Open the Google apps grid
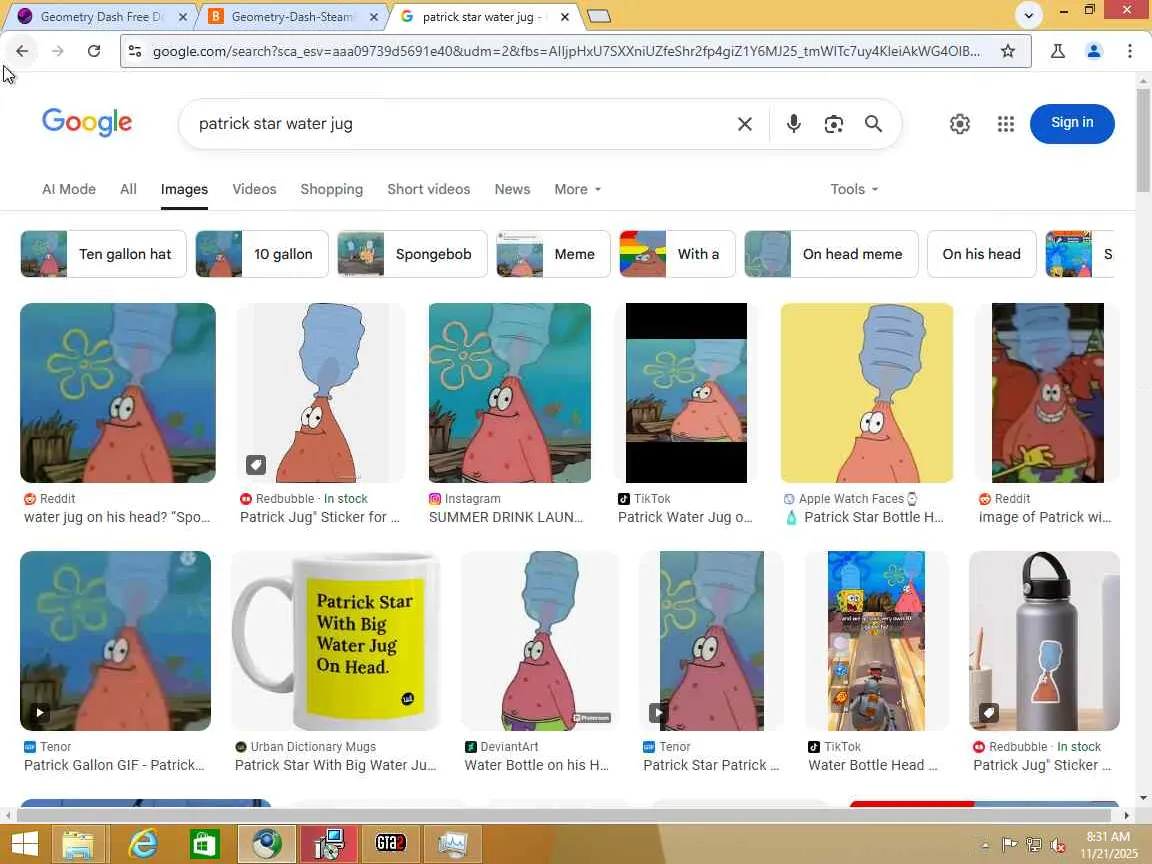1152x864 pixels. [1006, 124]
